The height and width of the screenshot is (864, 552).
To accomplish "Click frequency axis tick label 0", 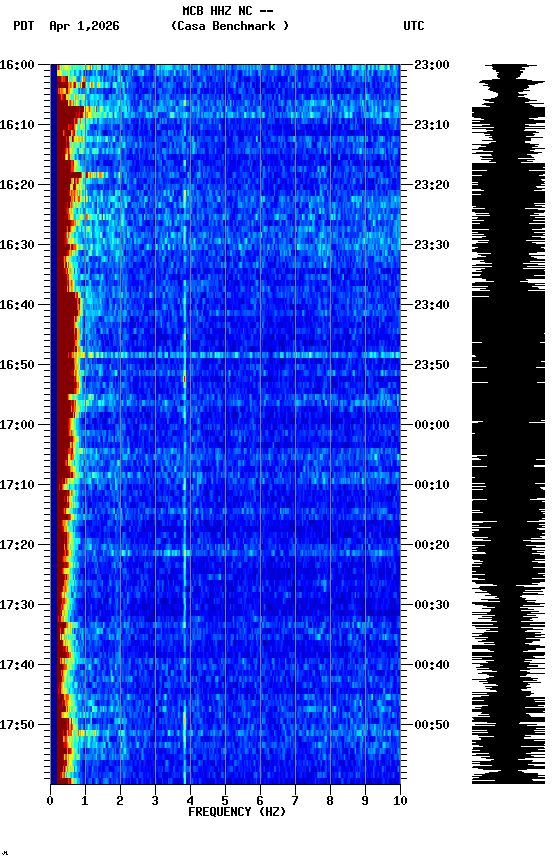I will 50,801.
